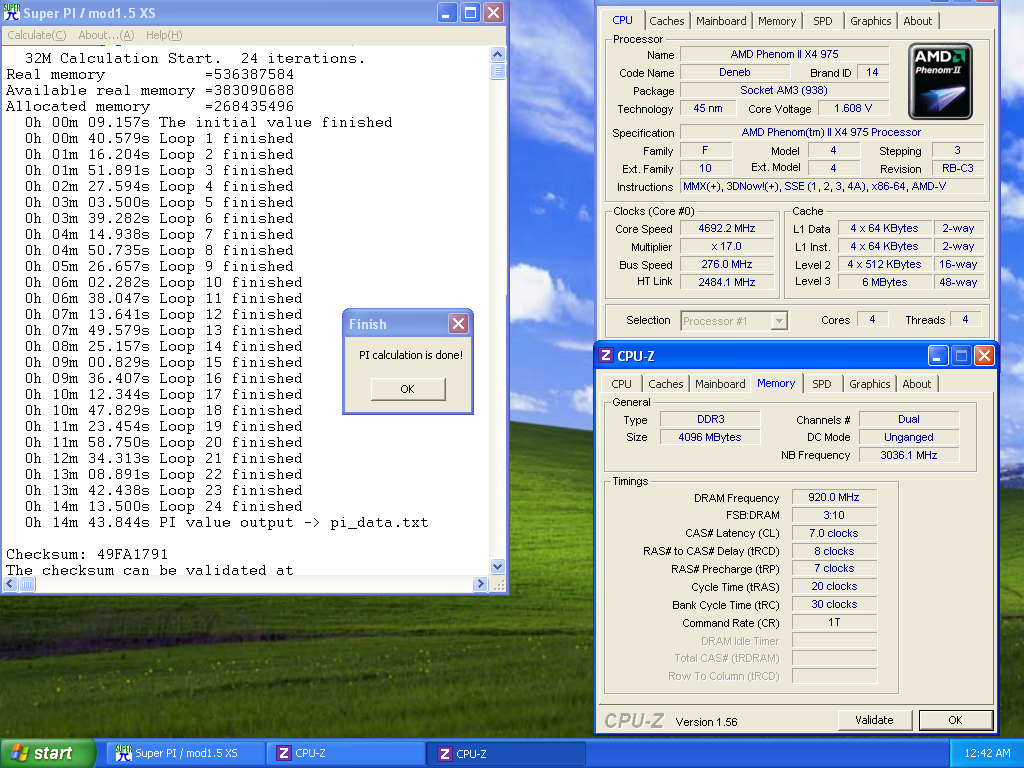The height and width of the screenshot is (768, 1024).
Task: Click the Super PI title bar icon
Action: click(x=12, y=12)
